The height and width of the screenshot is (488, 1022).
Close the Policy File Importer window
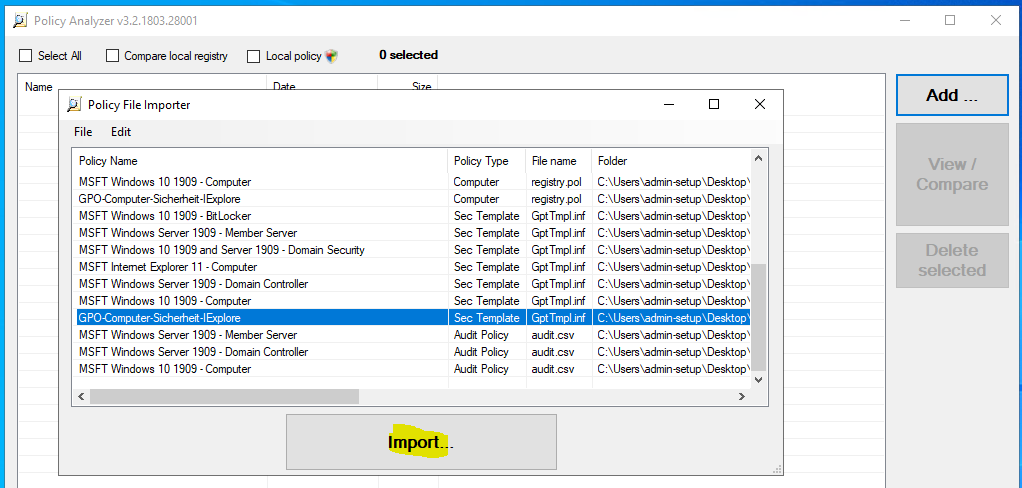(x=759, y=104)
